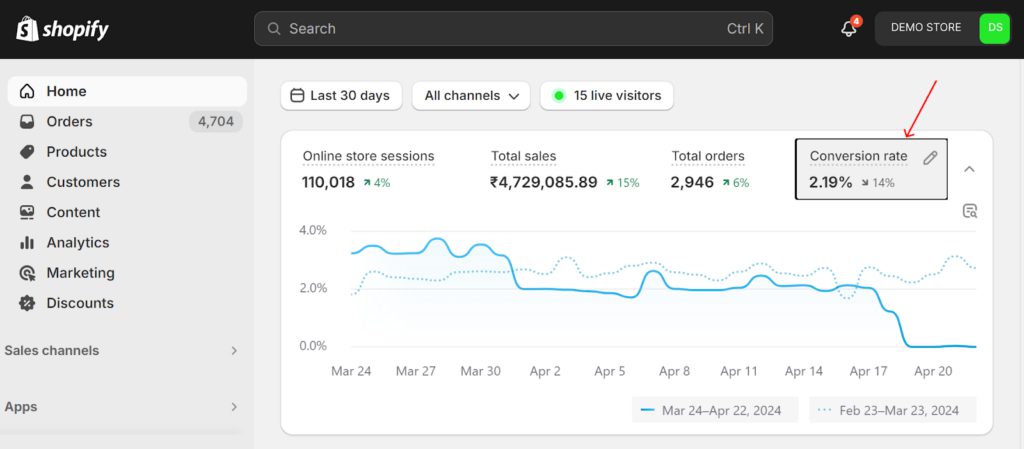1024x449 pixels.
Task: Click the Shopify logo
Action: click(x=62, y=29)
